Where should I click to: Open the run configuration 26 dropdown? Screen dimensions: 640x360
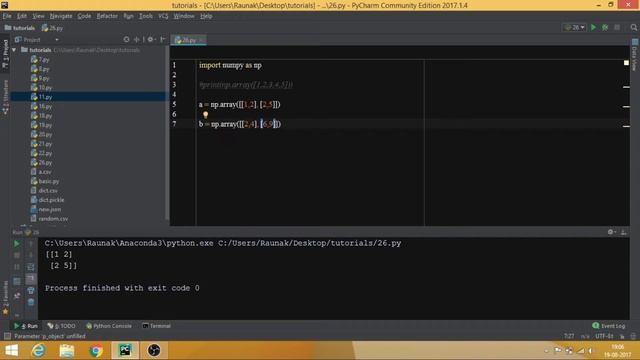coord(575,27)
